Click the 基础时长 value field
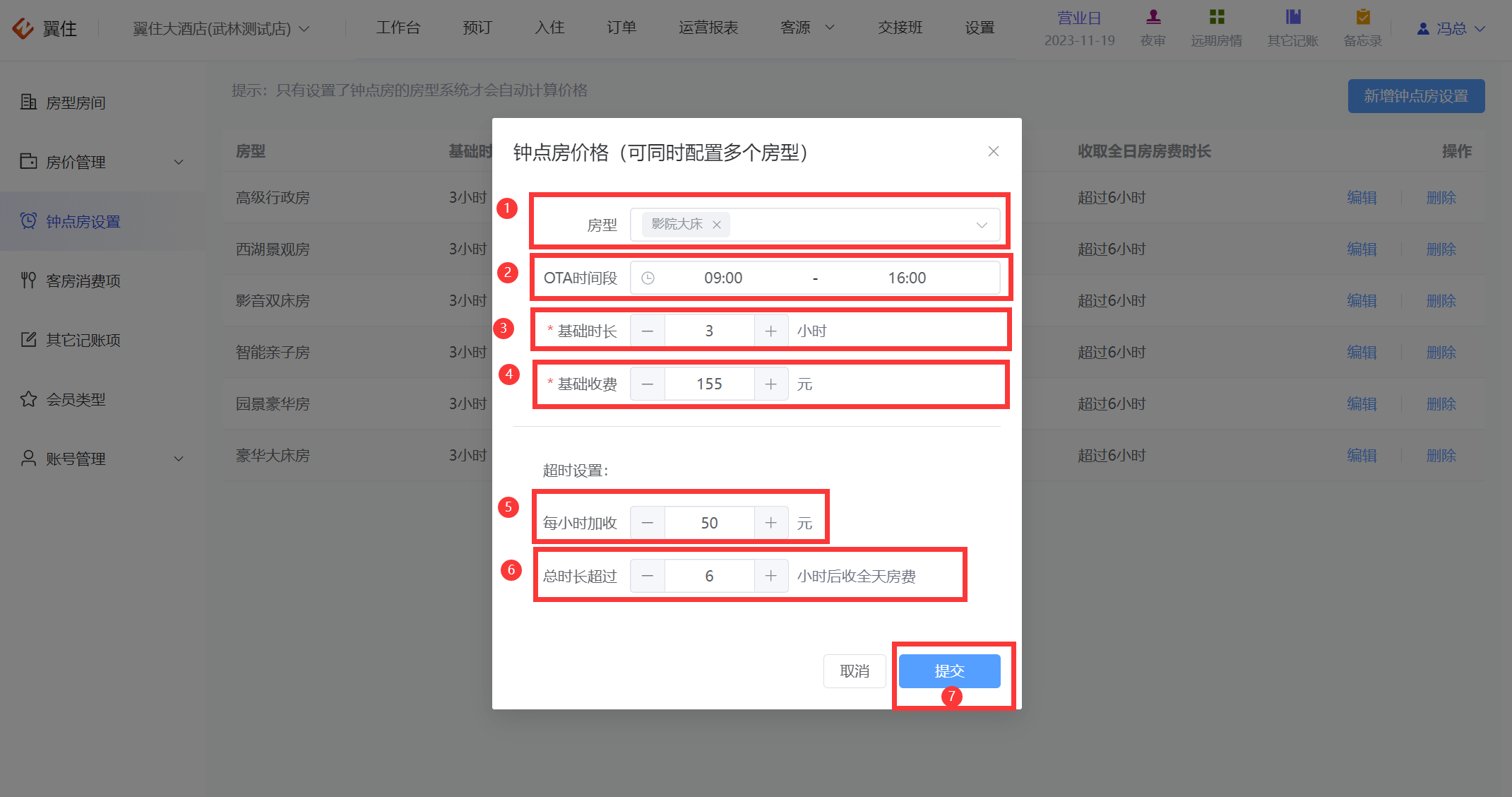Image resolution: width=1512 pixels, height=797 pixels. pos(709,331)
